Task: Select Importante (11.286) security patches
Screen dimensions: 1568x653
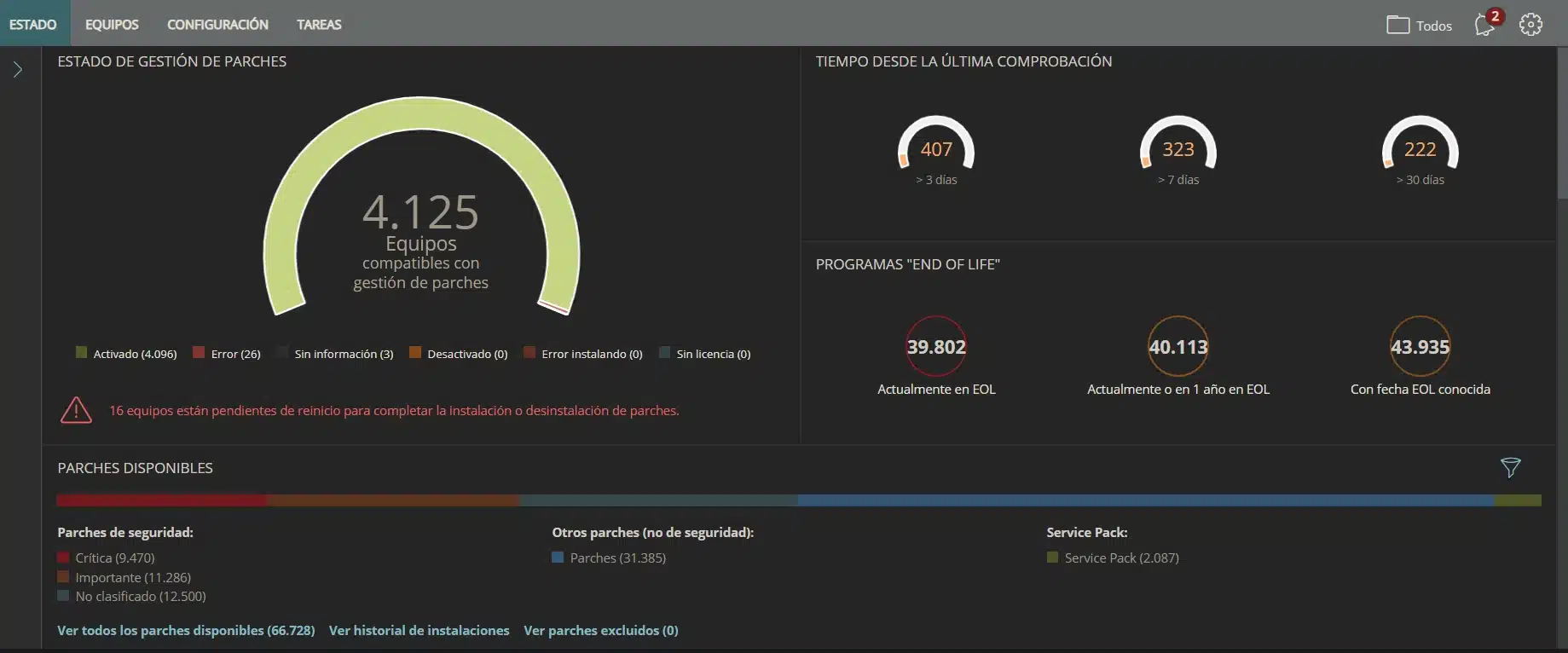Action: pos(124,577)
